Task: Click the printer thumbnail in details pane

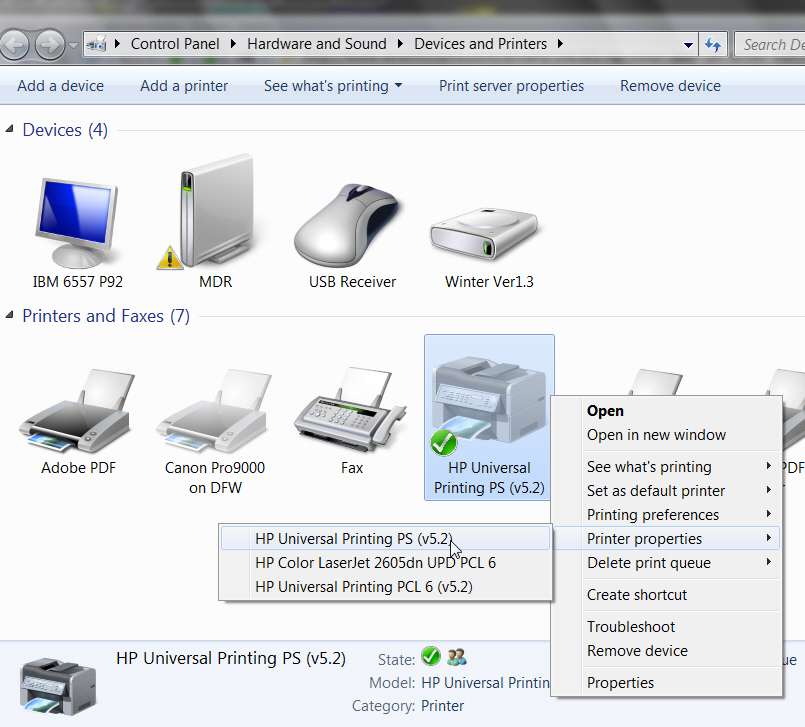Action: click(58, 686)
